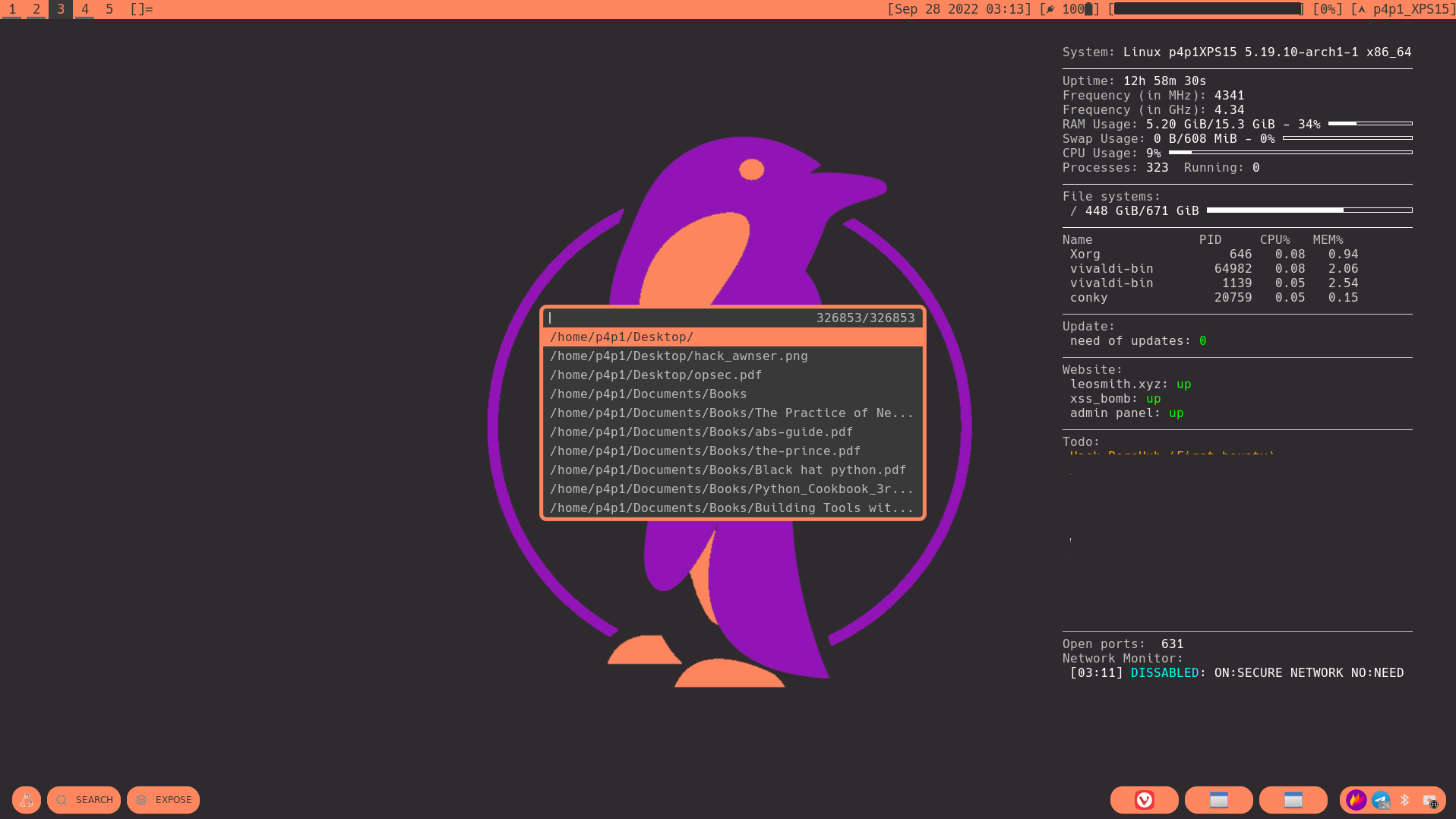Switch to workspace tag 5
The image size is (1456, 819).
pyautogui.click(x=109, y=9)
